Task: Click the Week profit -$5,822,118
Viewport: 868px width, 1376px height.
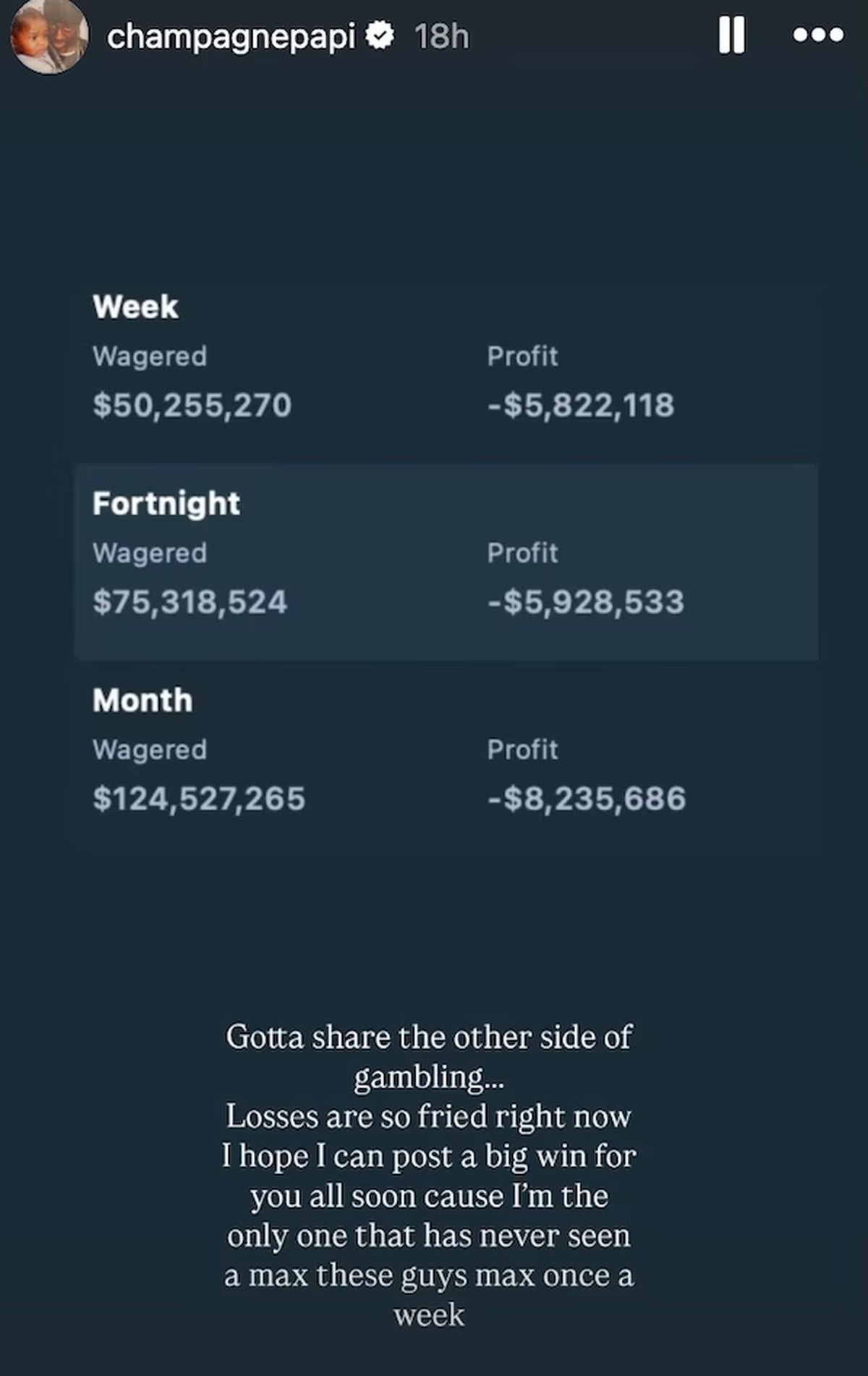Action: [x=581, y=404]
